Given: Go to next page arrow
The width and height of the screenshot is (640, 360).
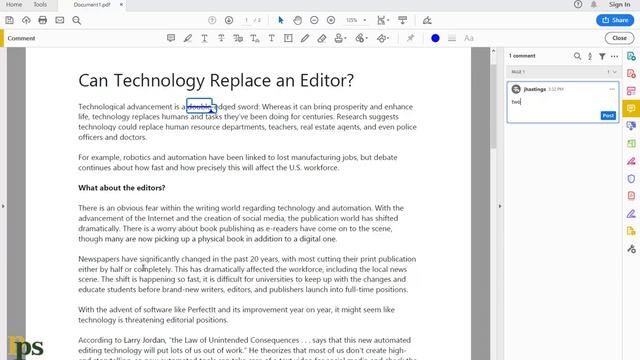Looking at the screenshot, I should coord(229,20).
